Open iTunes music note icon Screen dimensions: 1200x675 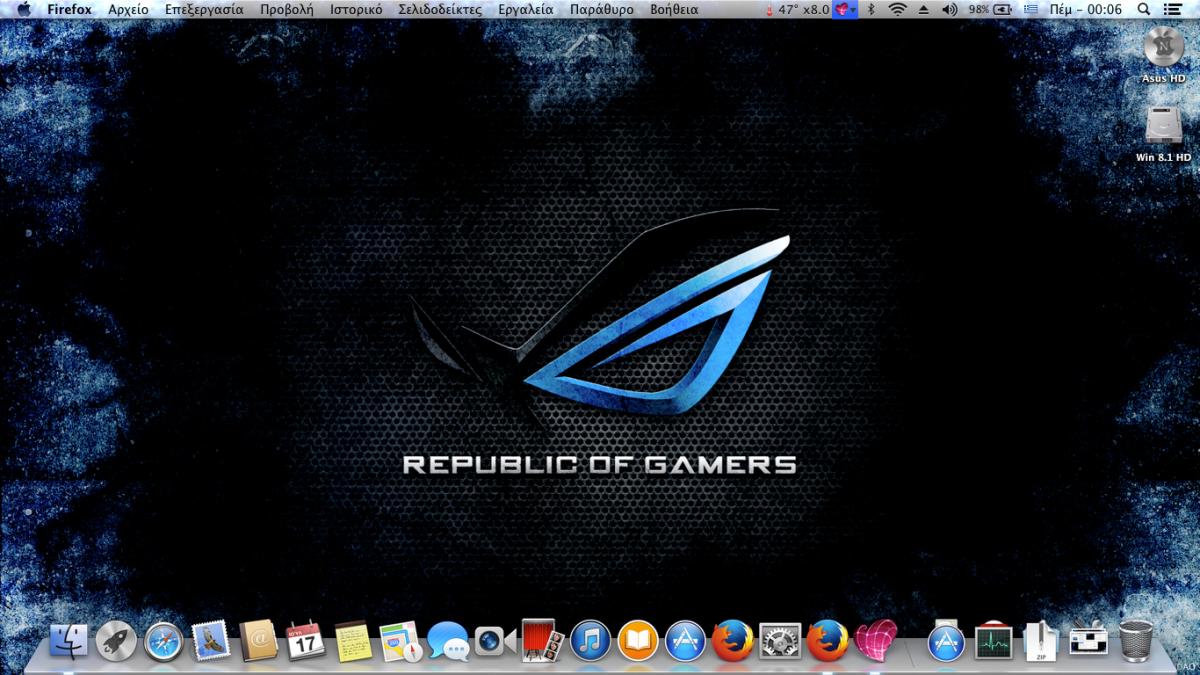click(x=591, y=640)
